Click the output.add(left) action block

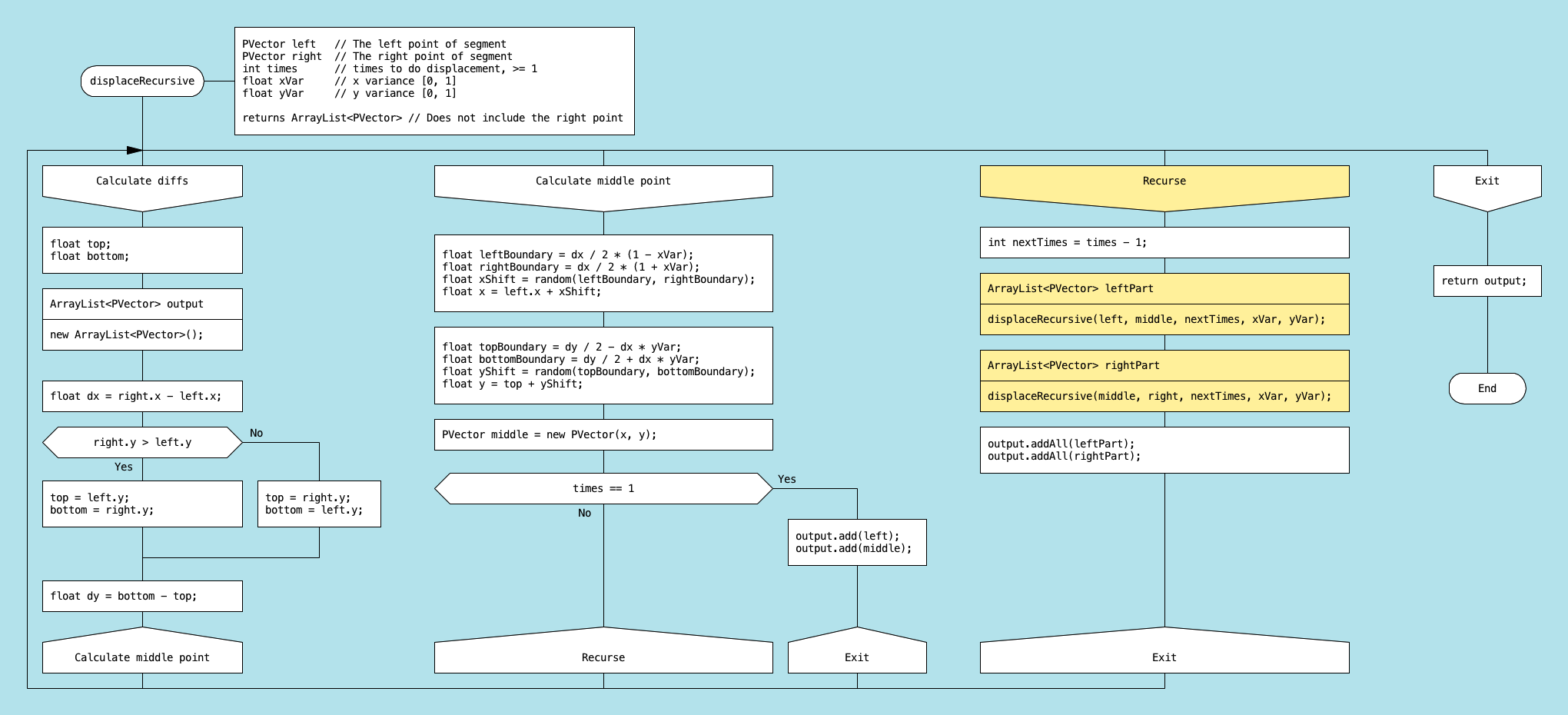coord(857,543)
